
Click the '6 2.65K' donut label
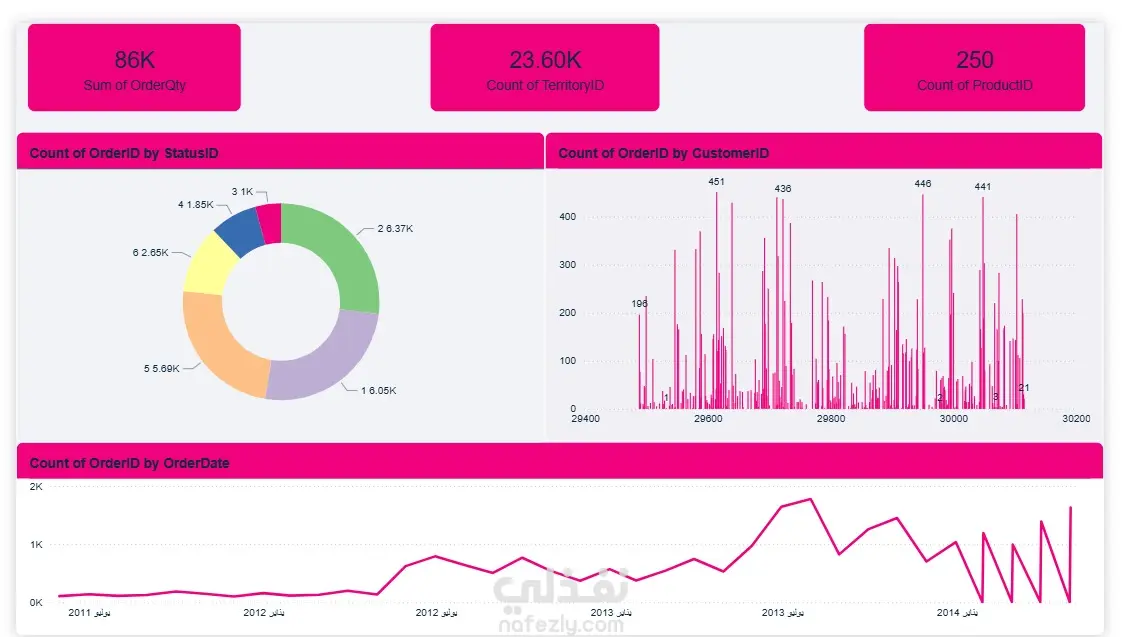(150, 253)
